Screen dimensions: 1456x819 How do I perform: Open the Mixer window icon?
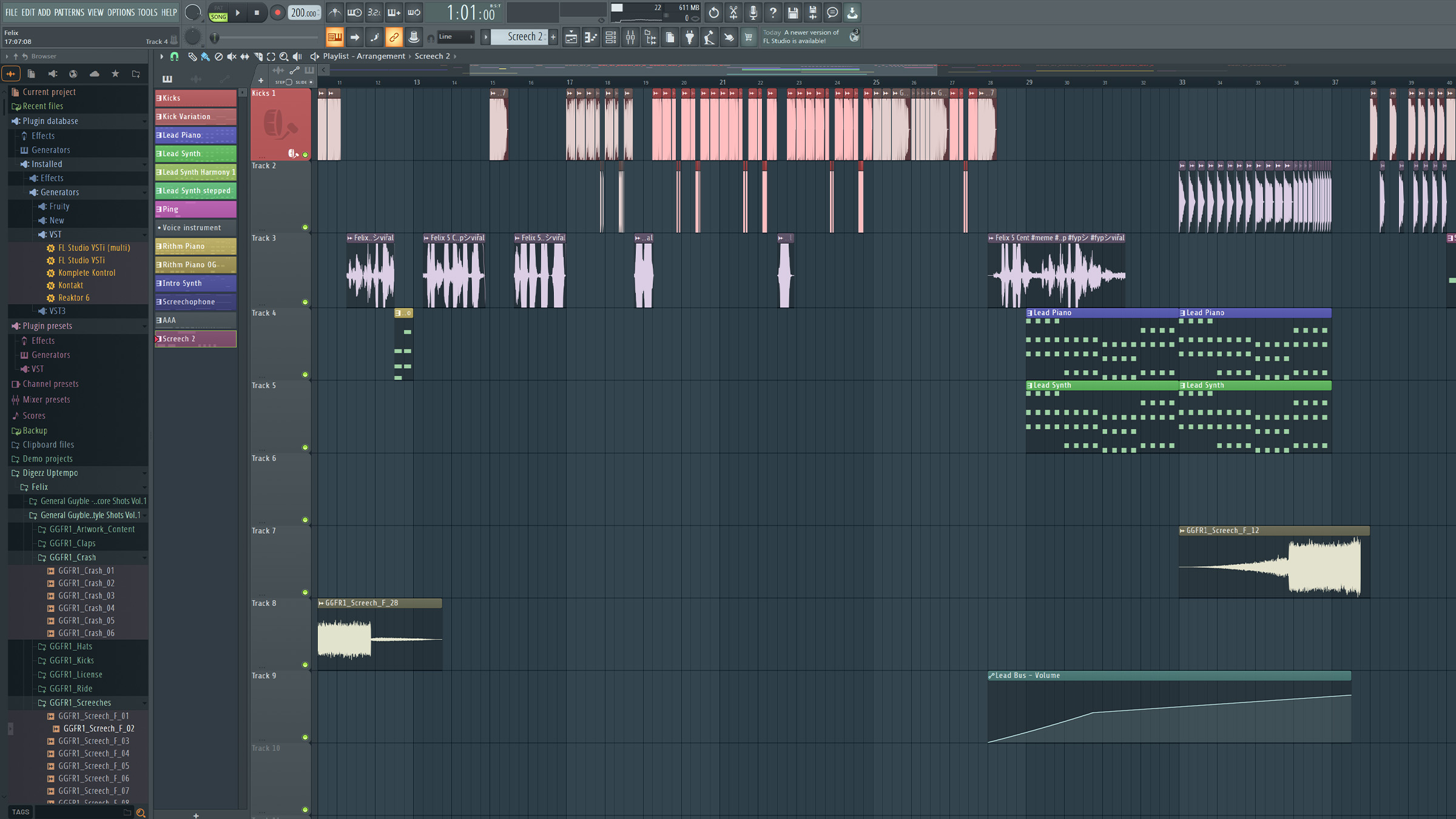[x=630, y=38]
